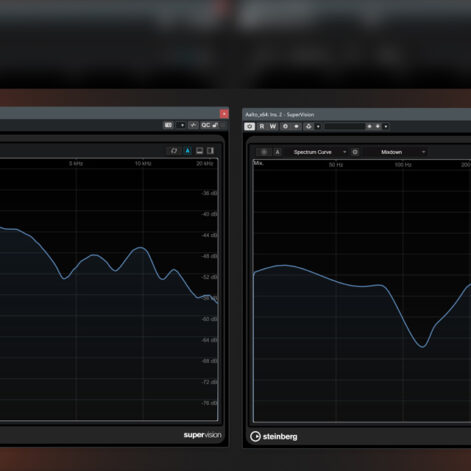471x471 pixels.
Task: Click the lock icon beside QC
Action: (215, 125)
